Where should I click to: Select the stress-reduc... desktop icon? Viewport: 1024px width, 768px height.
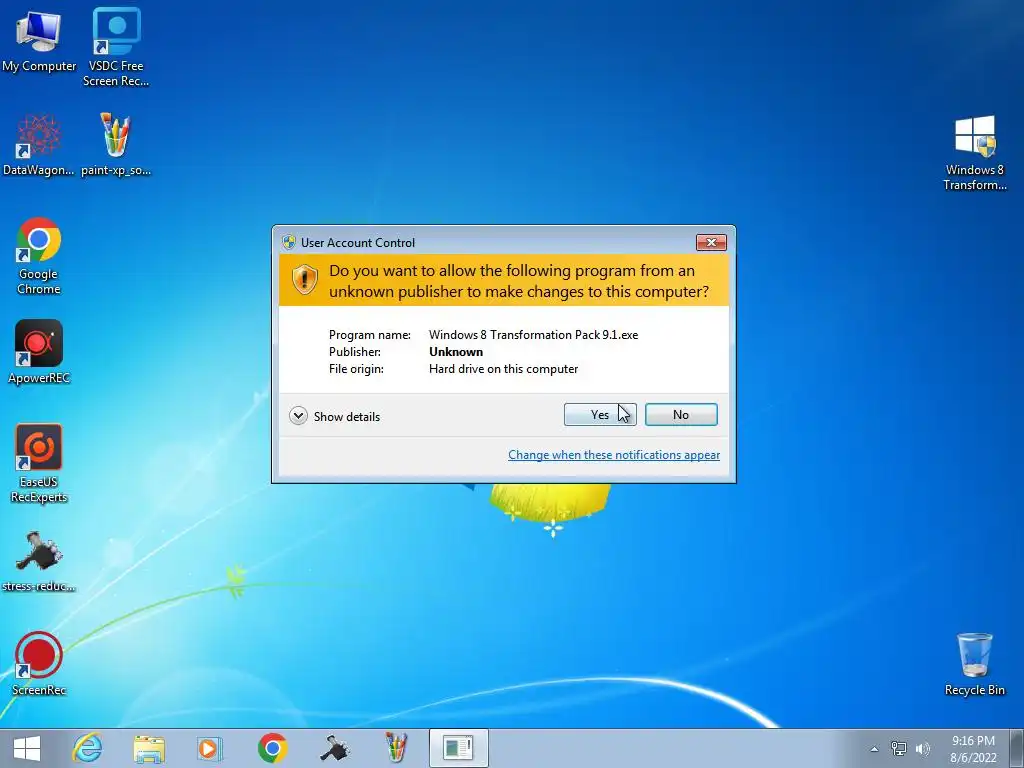click(x=39, y=561)
